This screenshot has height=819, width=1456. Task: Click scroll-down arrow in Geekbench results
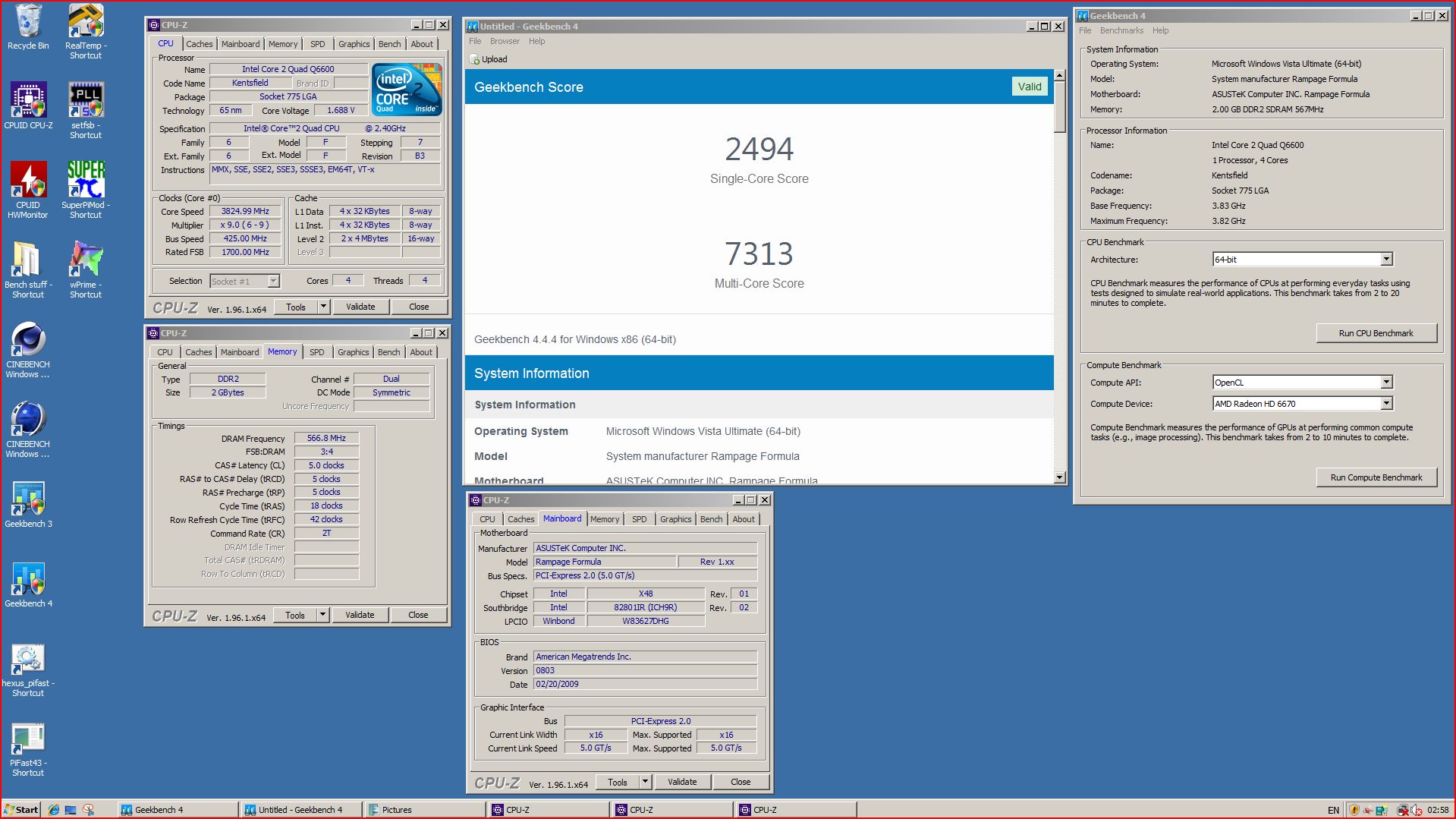pyautogui.click(x=1059, y=477)
